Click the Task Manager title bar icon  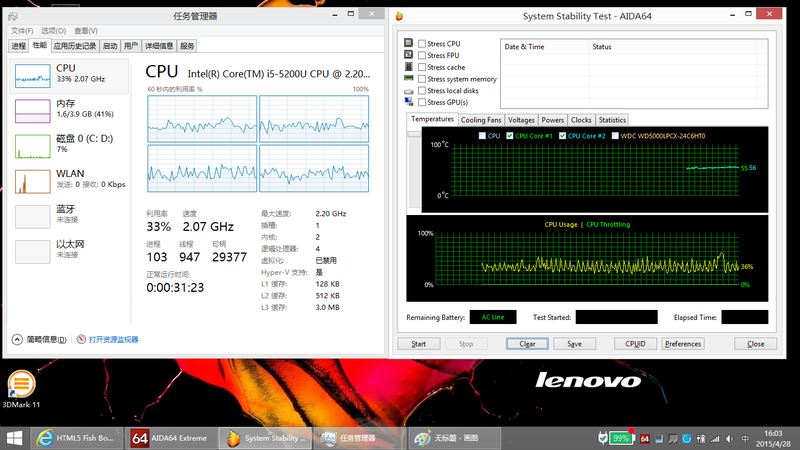[x=13, y=16]
